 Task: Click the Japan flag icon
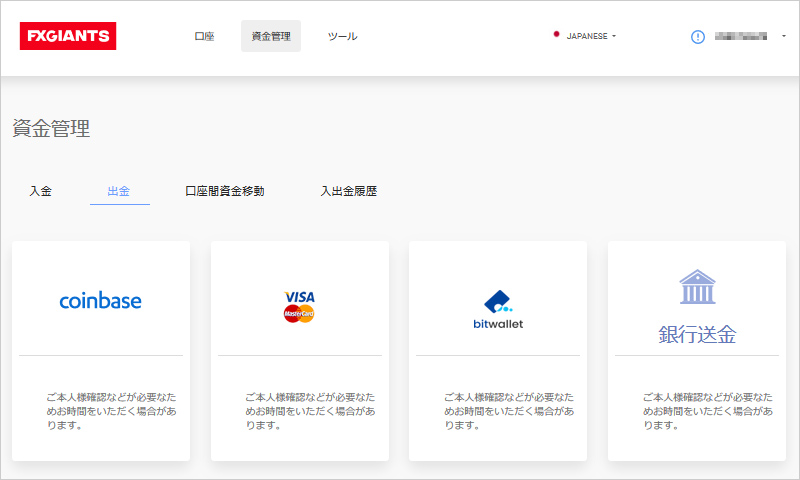[556, 34]
